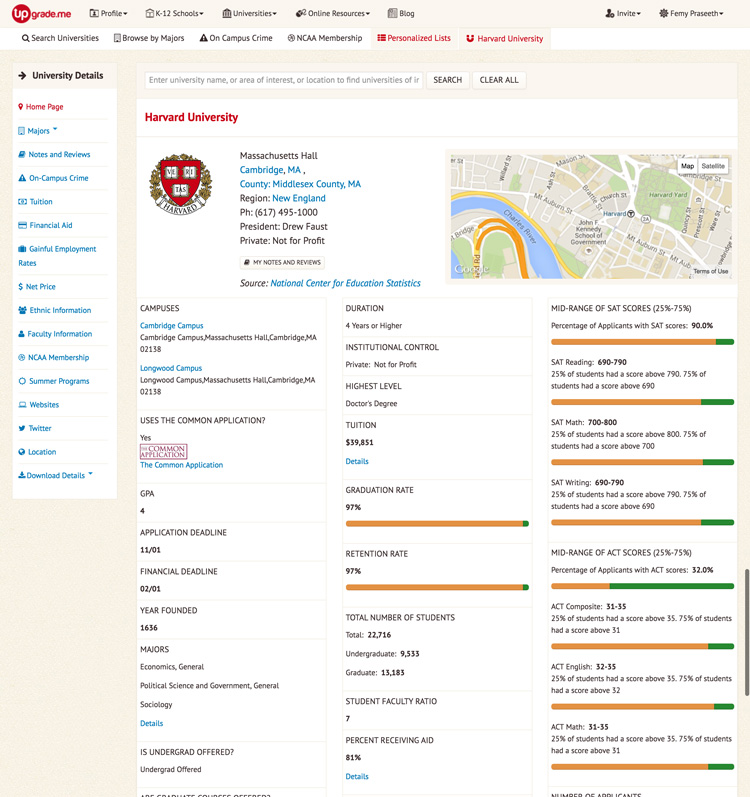Viewport: 750px width, 797px height.
Task: Click the On-Campus Crime warning icon in sidebar
Action: [22, 178]
